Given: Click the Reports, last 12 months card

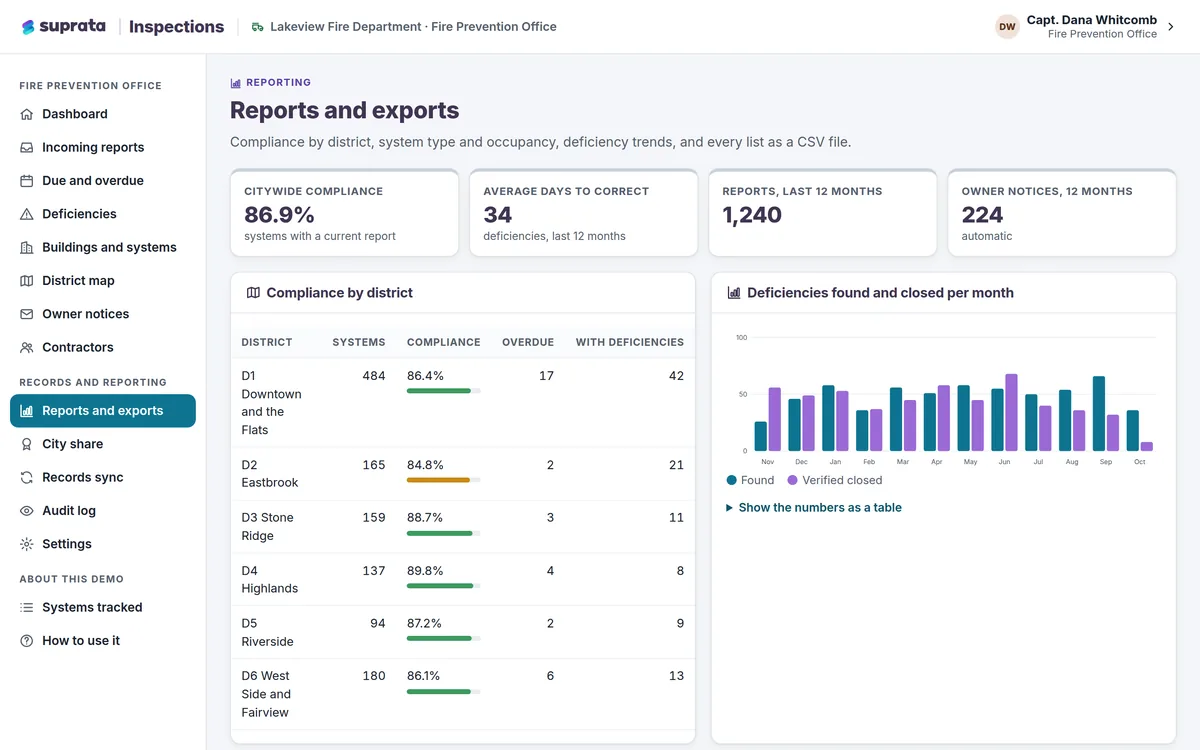Looking at the screenshot, I should (x=823, y=213).
